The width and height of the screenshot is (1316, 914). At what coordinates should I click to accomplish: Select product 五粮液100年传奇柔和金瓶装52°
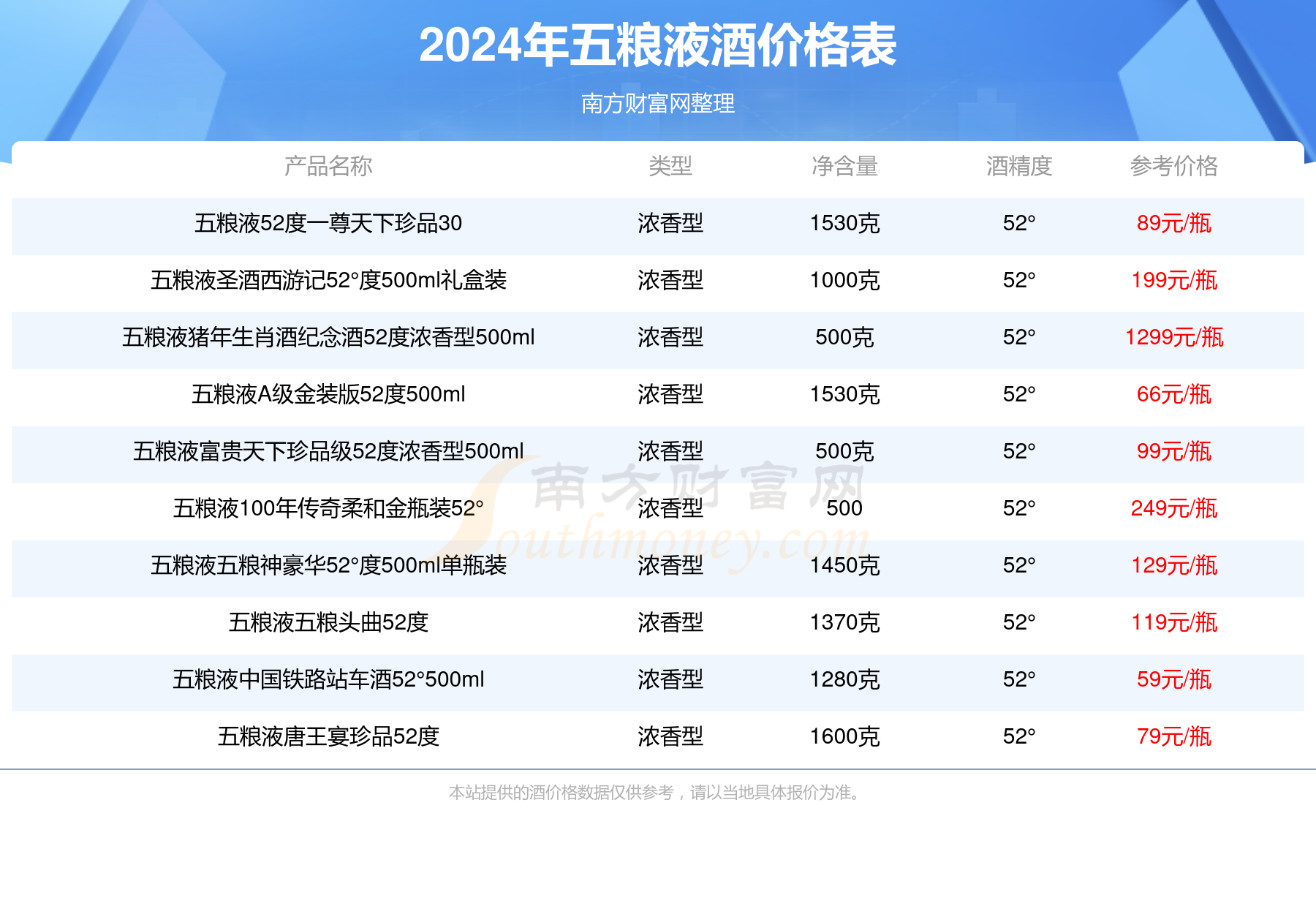point(328,508)
